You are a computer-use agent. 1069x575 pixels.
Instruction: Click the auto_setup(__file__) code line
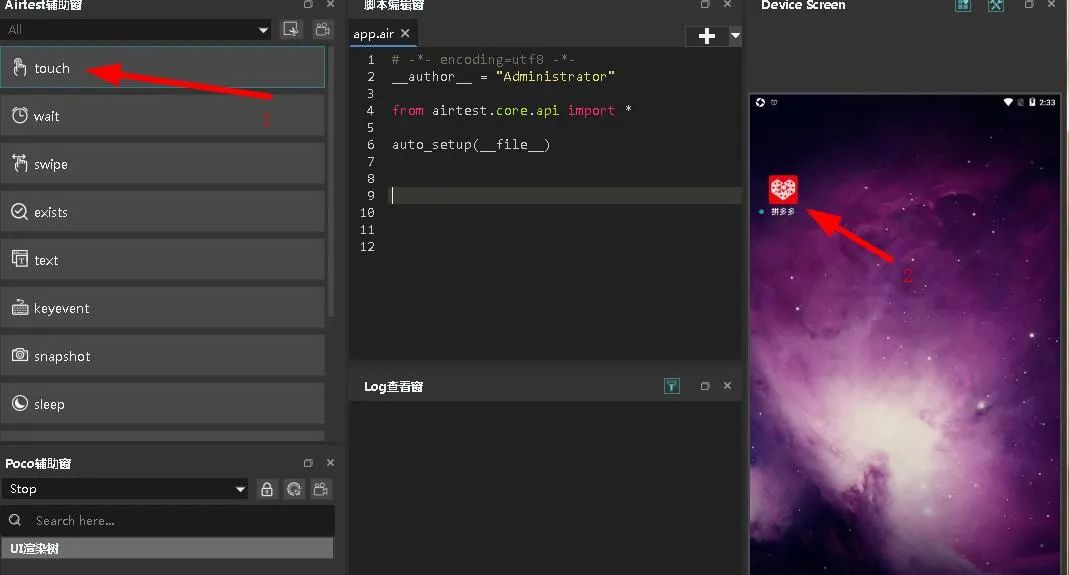tap(471, 145)
